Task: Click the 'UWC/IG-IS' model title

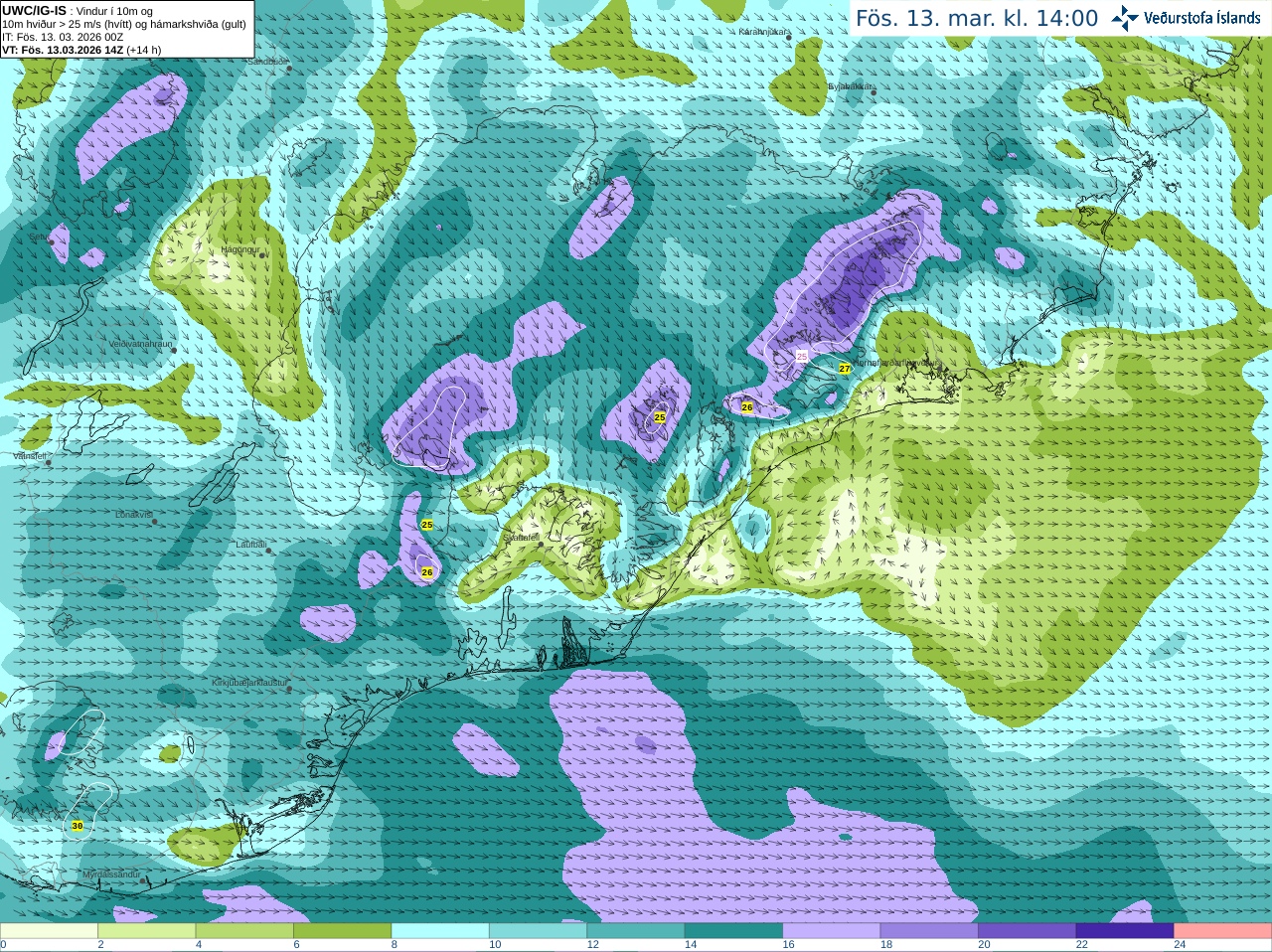Action: click(x=34, y=10)
